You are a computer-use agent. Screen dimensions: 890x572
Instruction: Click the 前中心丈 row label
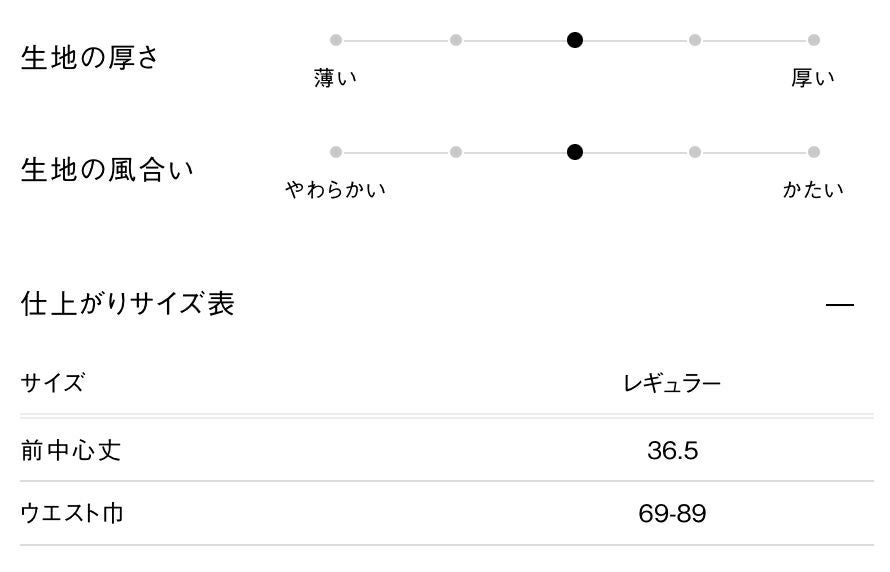click(71, 450)
